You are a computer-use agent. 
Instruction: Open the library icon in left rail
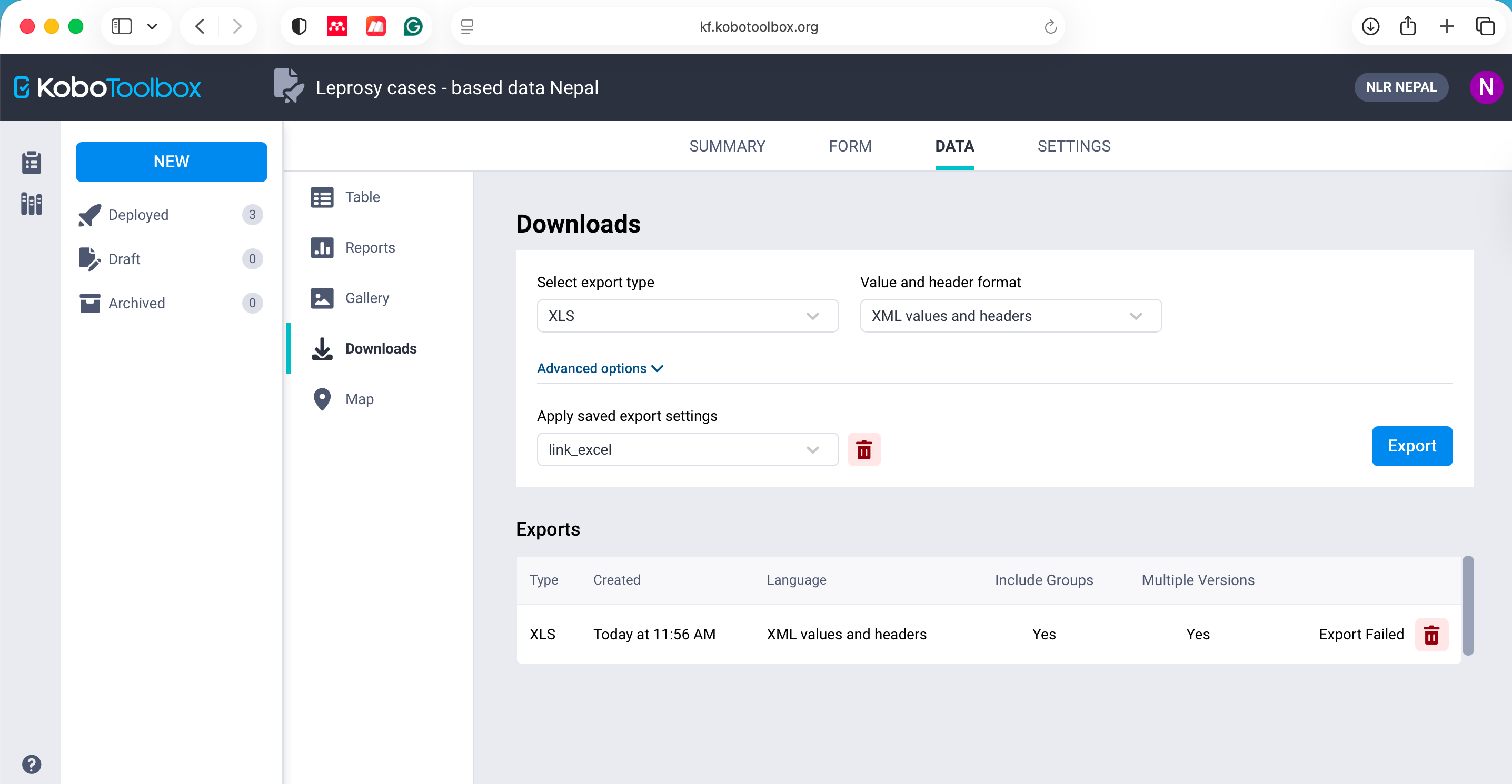pos(31,204)
